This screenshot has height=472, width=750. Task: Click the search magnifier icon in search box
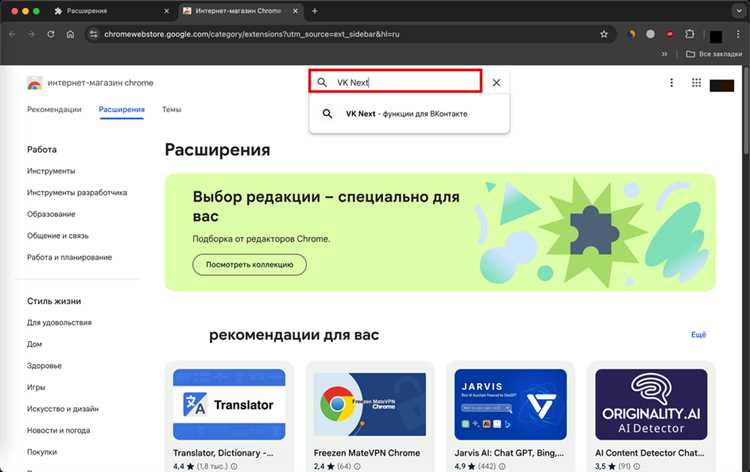coord(322,82)
